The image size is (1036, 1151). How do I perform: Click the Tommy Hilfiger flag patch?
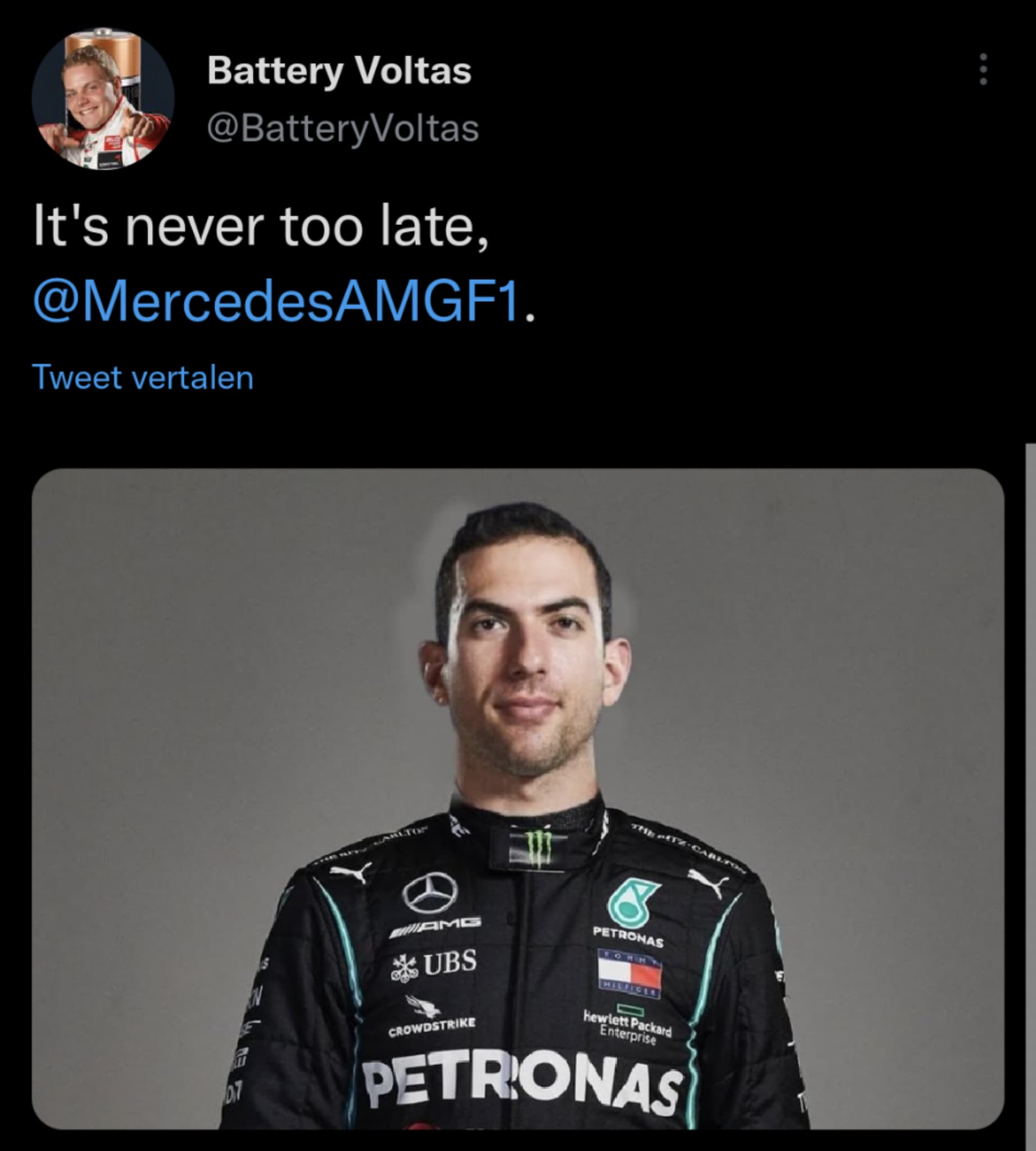[x=630, y=973]
